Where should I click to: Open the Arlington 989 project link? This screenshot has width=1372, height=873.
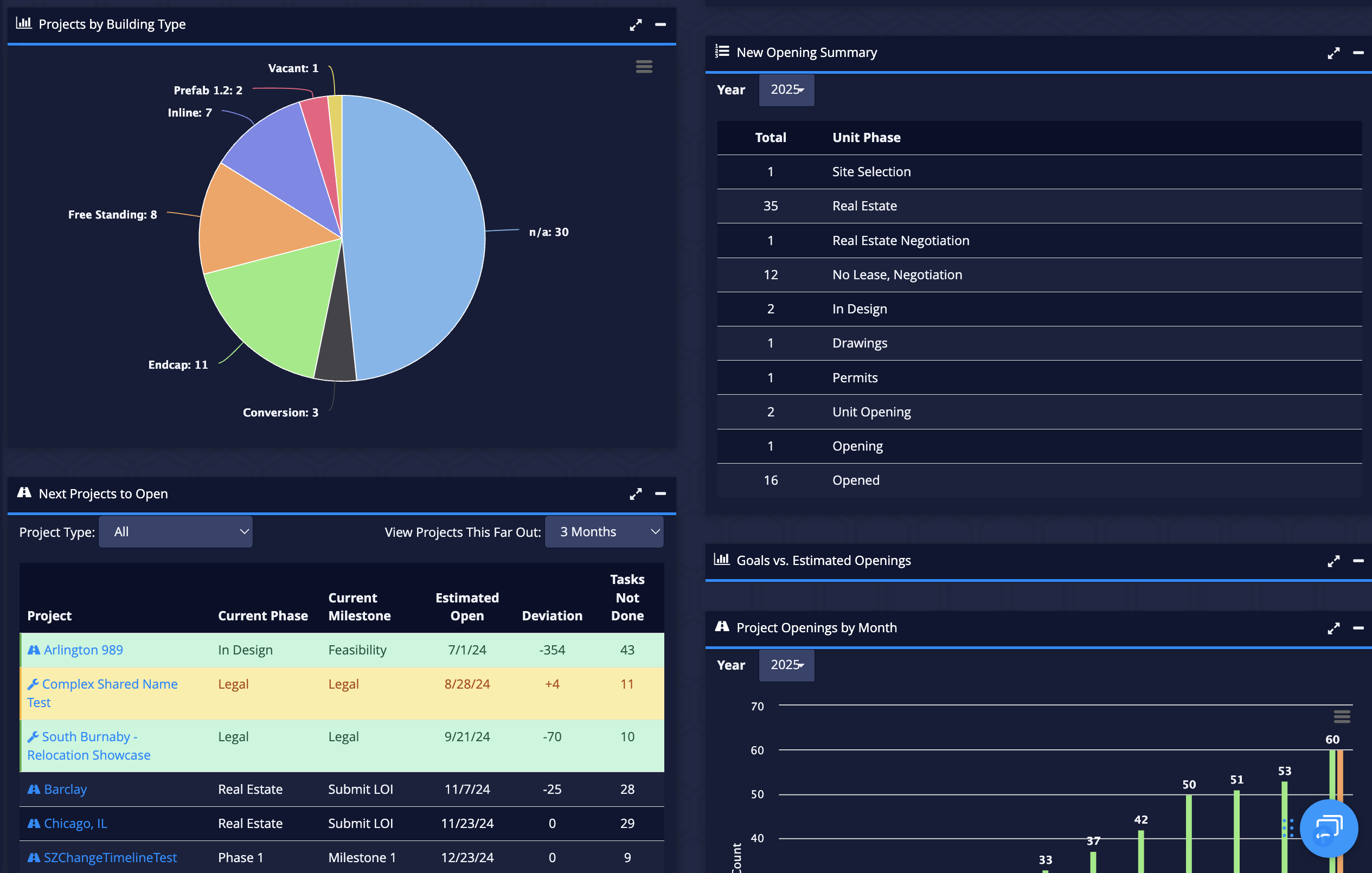pos(83,650)
